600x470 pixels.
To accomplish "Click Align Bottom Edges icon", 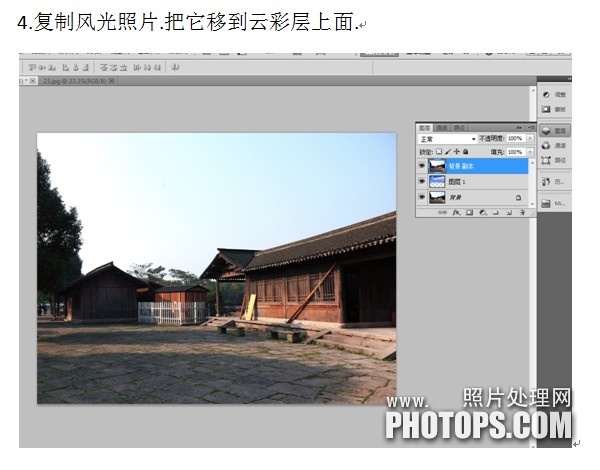I will (x=52, y=68).
